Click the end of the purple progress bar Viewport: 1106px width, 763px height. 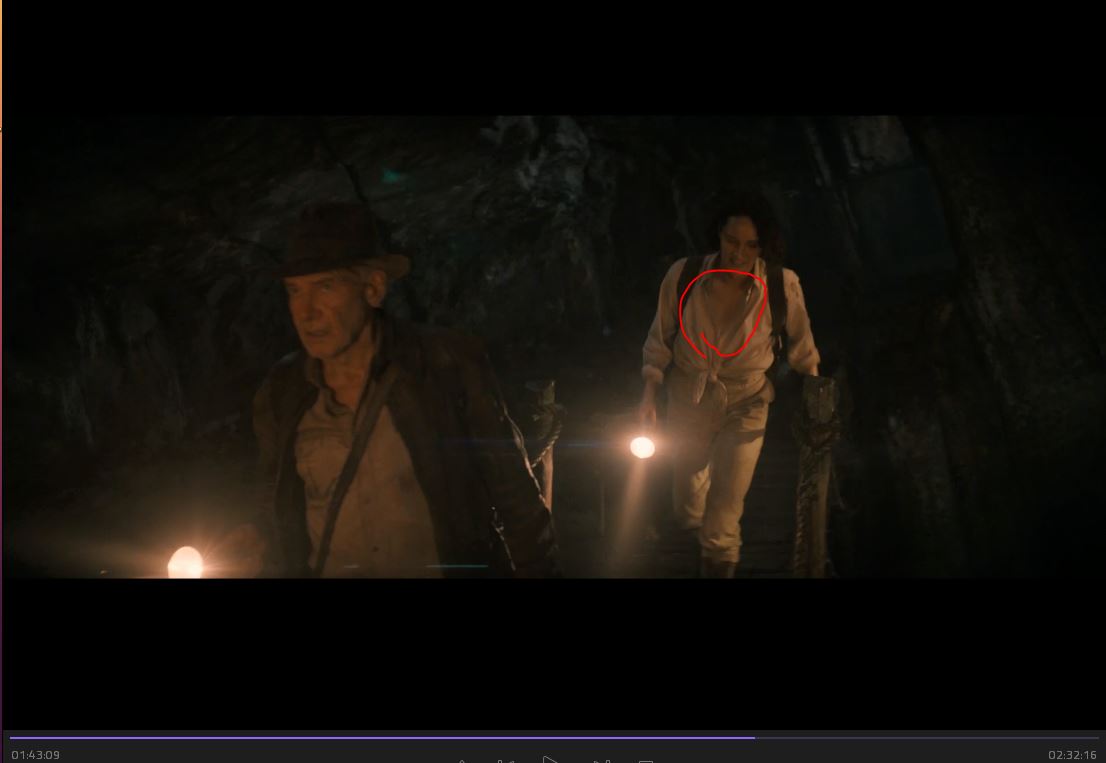point(754,737)
